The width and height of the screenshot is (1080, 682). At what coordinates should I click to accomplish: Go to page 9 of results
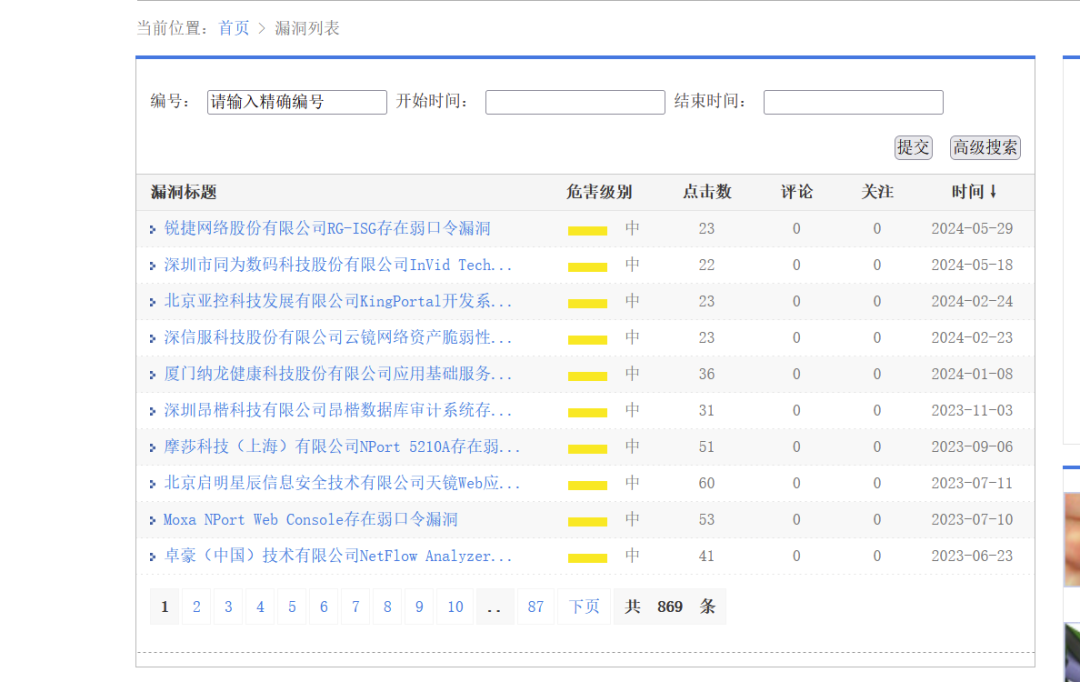click(x=419, y=607)
